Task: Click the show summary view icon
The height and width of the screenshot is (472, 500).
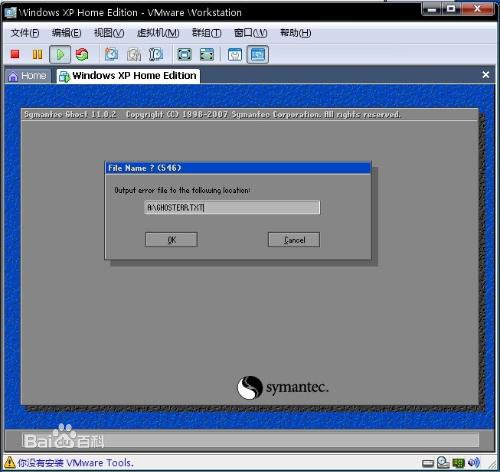Action: [235, 54]
